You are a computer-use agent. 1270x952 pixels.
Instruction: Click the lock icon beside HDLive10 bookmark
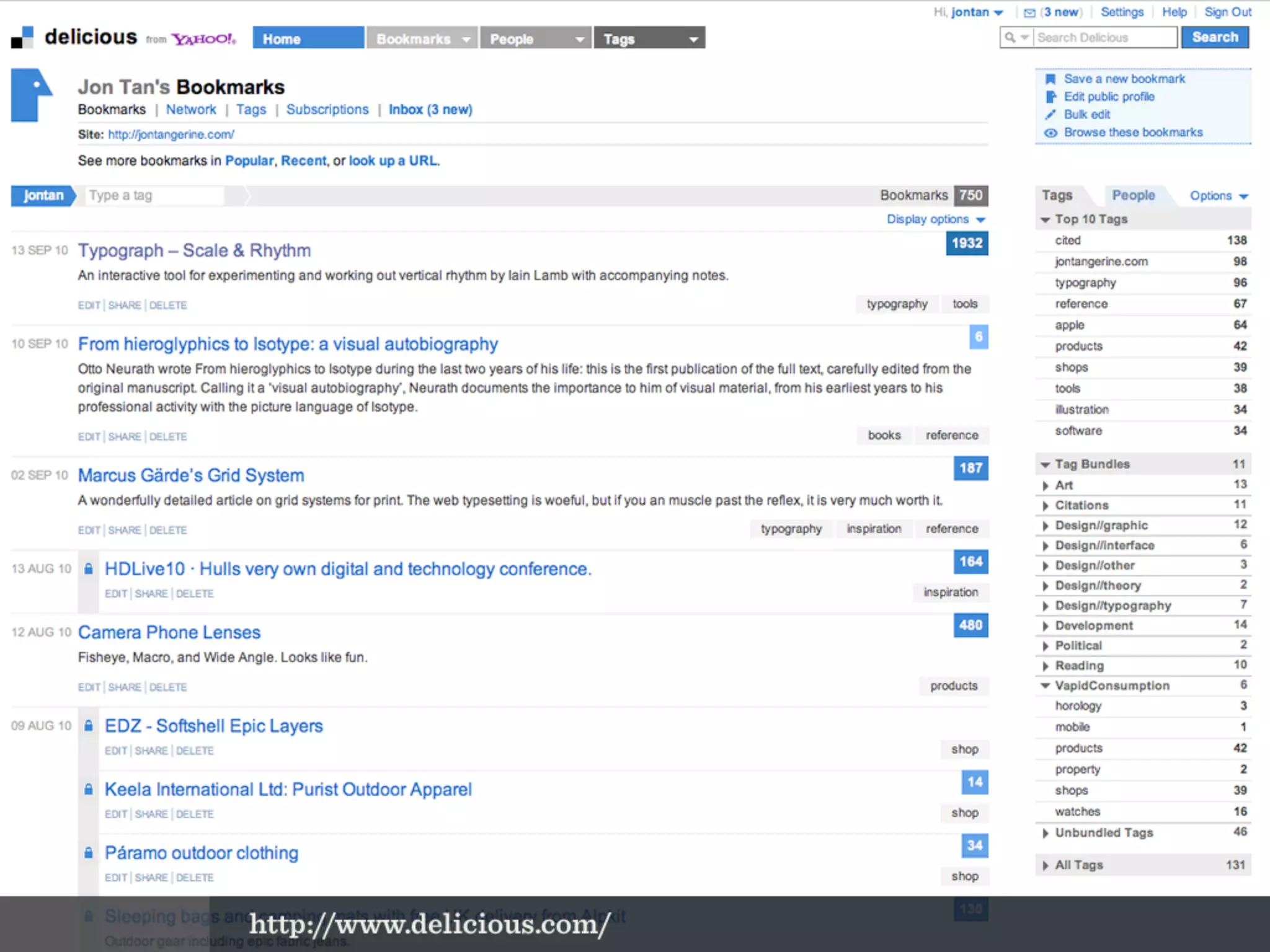click(89, 569)
